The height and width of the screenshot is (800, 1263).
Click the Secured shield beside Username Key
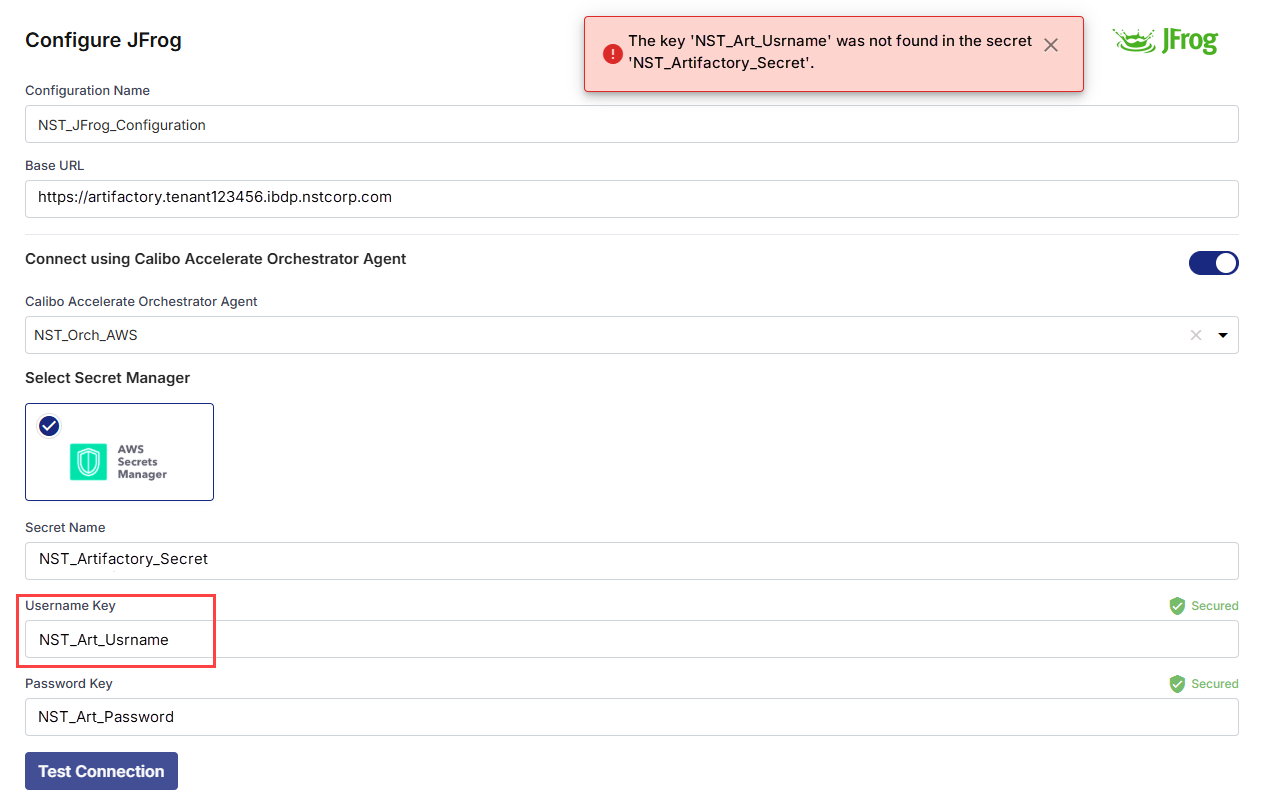1178,606
